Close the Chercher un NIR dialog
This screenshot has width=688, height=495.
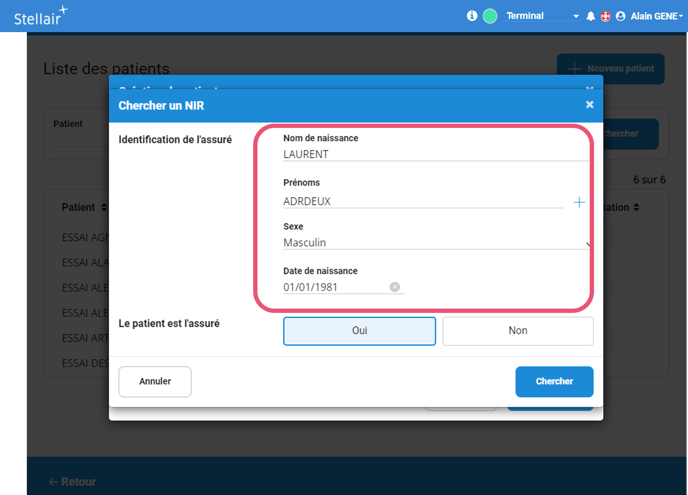(x=589, y=105)
